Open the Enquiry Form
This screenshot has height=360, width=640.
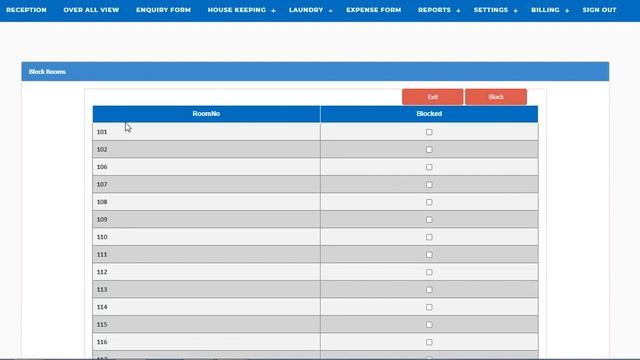click(x=163, y=10)
